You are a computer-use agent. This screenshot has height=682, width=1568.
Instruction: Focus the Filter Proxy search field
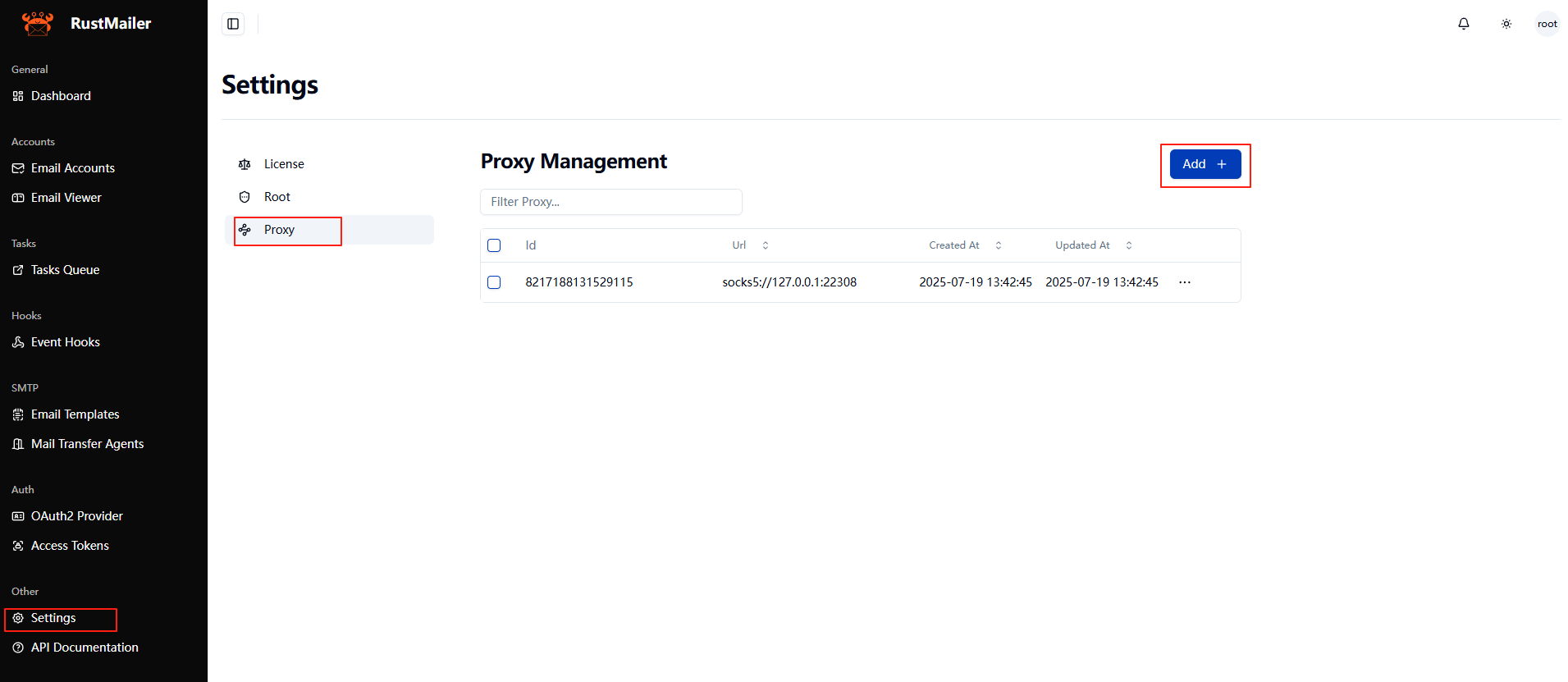[x=611, y=202]
